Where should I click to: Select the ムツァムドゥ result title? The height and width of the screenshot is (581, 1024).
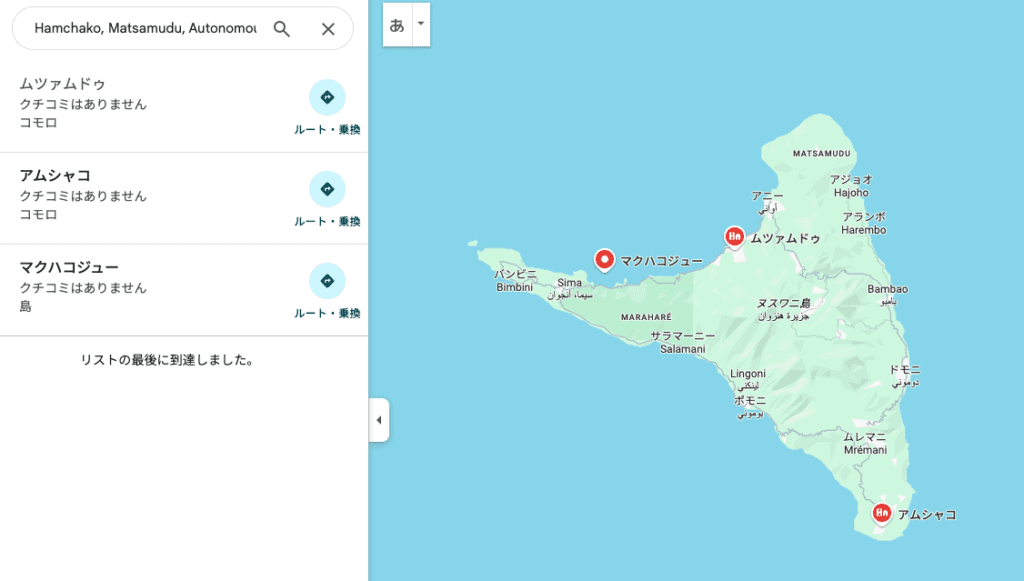(62, 84)
